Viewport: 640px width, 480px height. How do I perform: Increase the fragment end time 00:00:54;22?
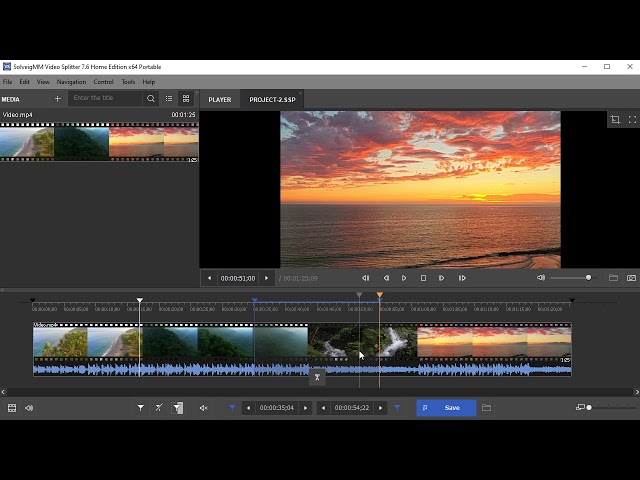point(380,408)
